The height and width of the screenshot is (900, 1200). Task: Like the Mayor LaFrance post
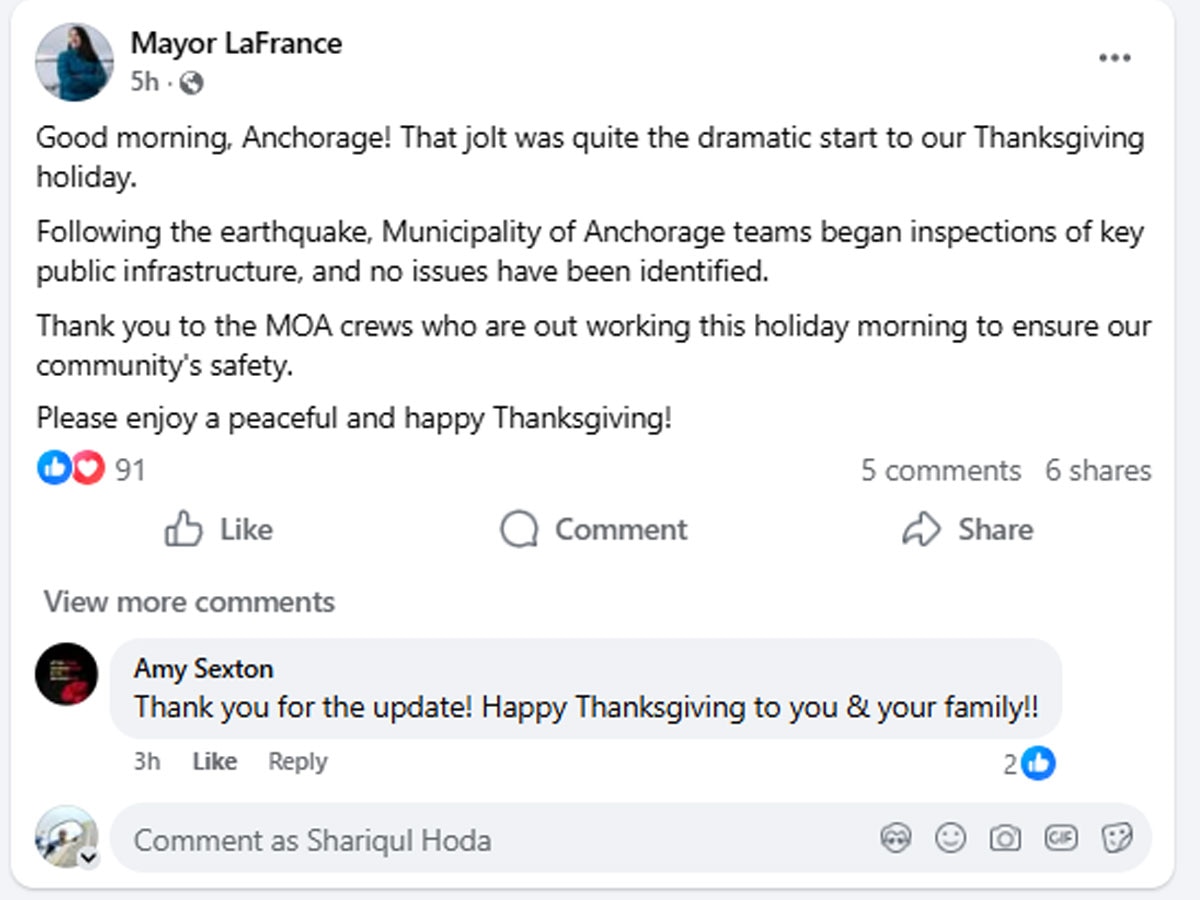click(x=218, y=529)
